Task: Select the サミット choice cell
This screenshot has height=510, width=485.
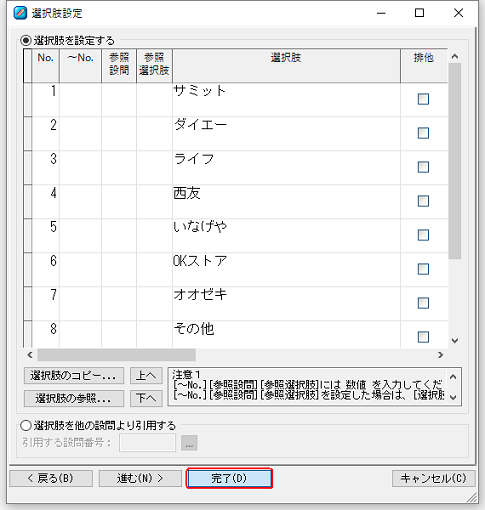Action: [286, 100]
